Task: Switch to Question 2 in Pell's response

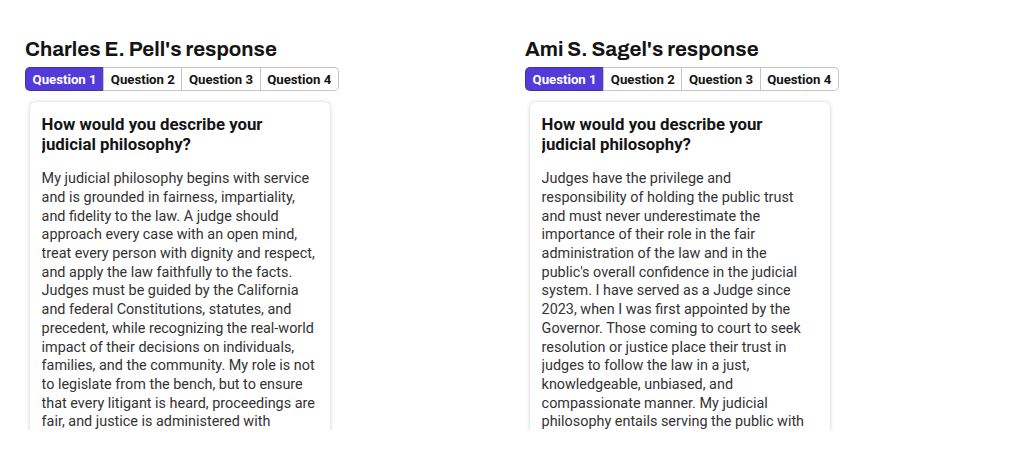Action: (x=142, y=80)
